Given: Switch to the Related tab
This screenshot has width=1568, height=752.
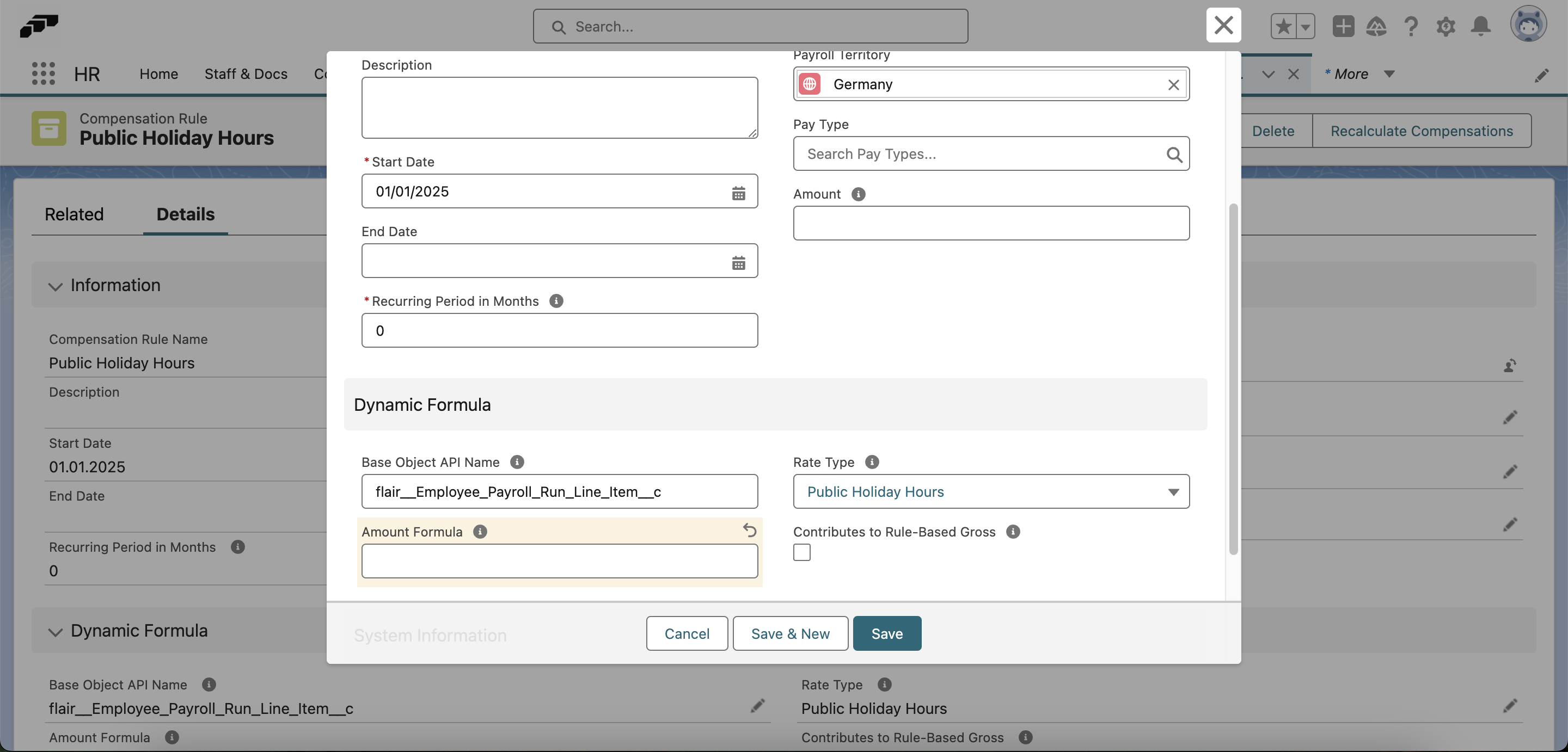Looking at the screenshot, I should tap(73, 214).
